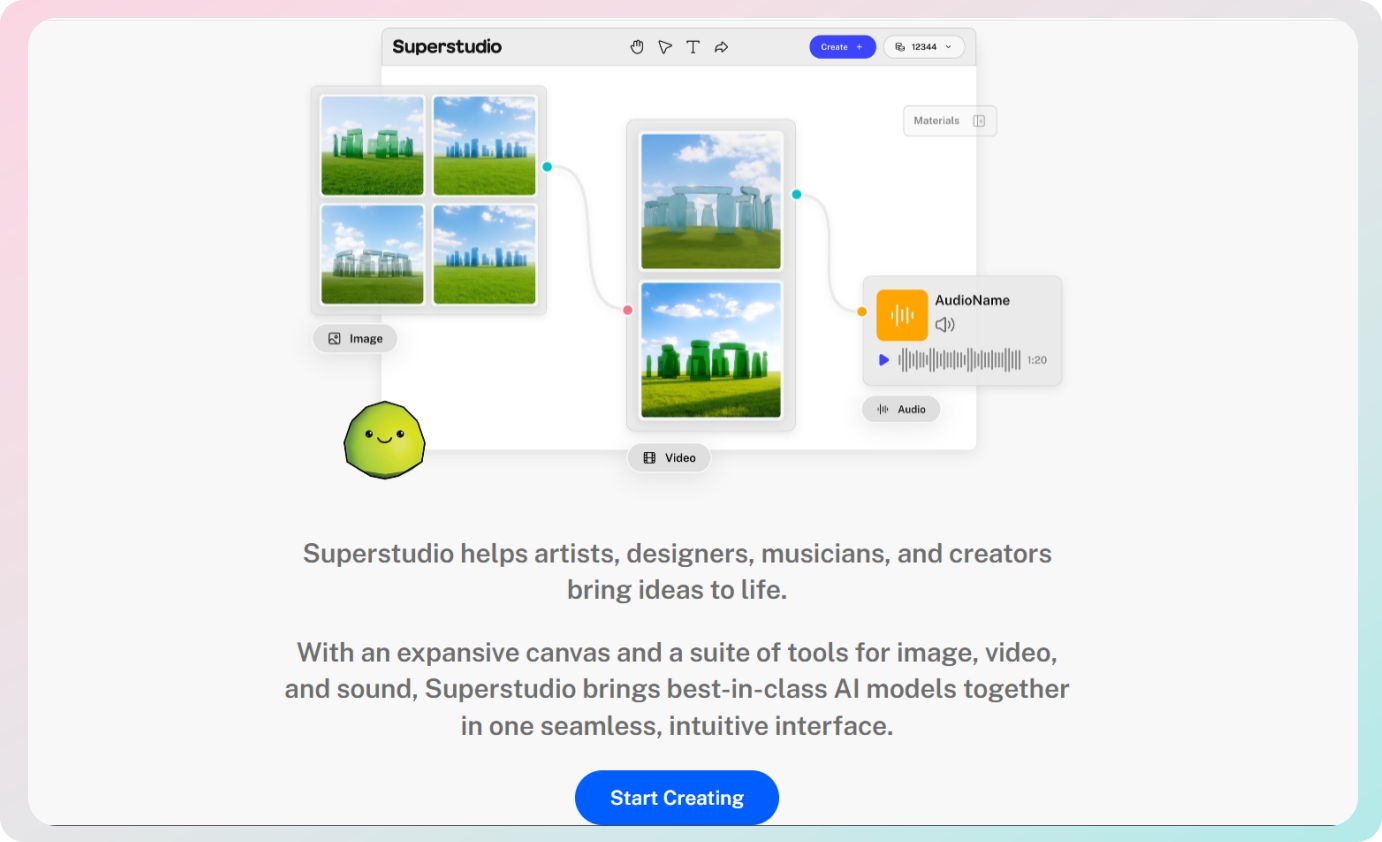Click the Superstudio logo
The height and width of the screenshot is (842, 1382).
coord(447,47)
